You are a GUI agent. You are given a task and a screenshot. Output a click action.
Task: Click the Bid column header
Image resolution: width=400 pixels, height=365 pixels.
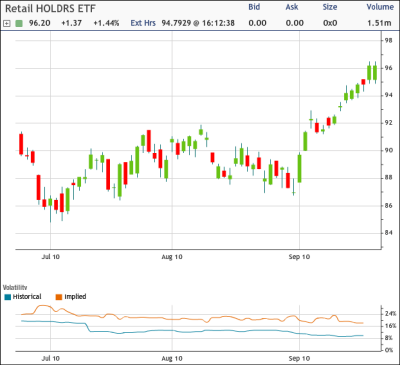(x=254, y=7)
